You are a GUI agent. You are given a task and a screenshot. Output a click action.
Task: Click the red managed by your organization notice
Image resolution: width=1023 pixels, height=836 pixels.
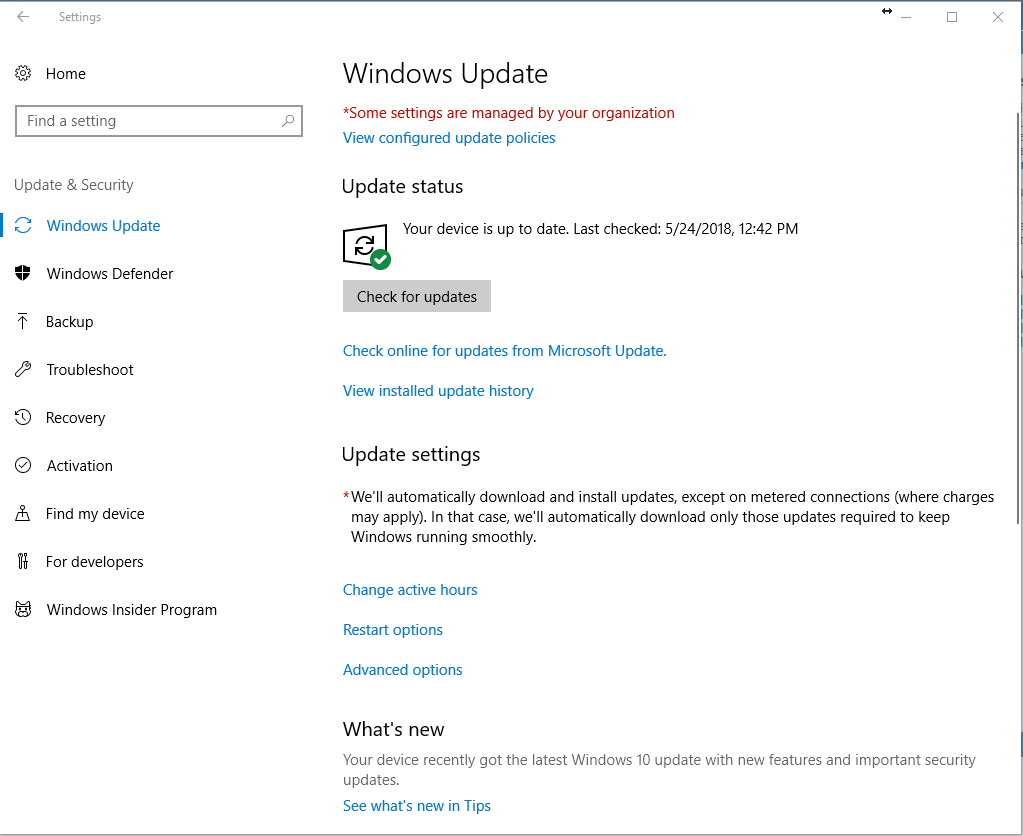click(x=509, y=113)
